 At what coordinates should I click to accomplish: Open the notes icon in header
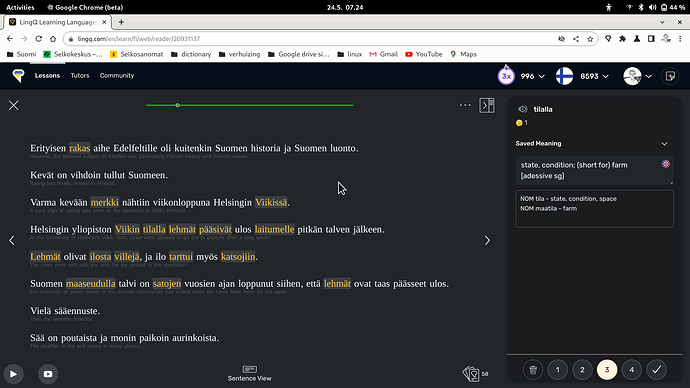670,76
